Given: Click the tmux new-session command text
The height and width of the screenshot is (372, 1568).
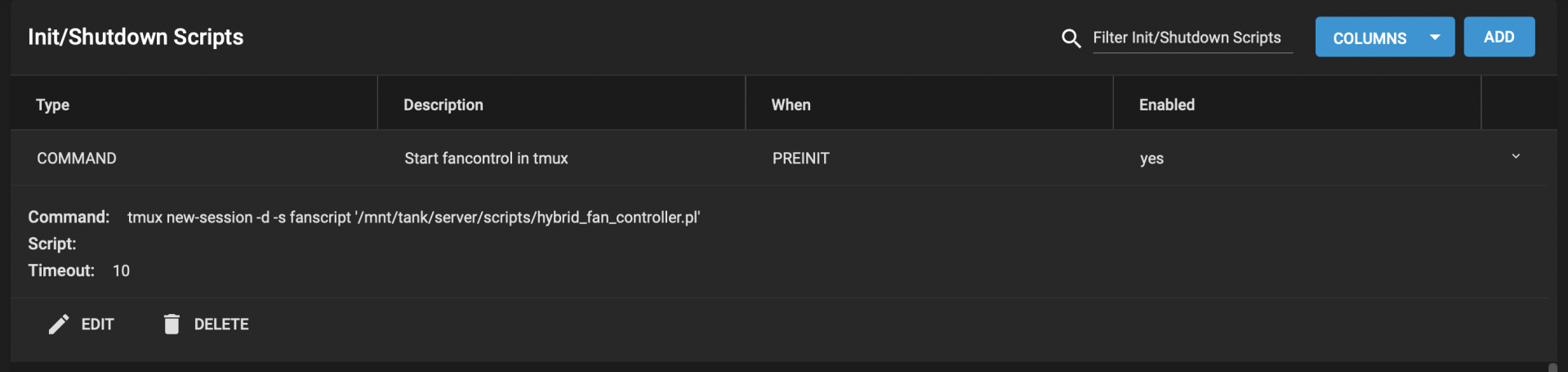Looking at the screenshot, I should (x=413, y=217).
